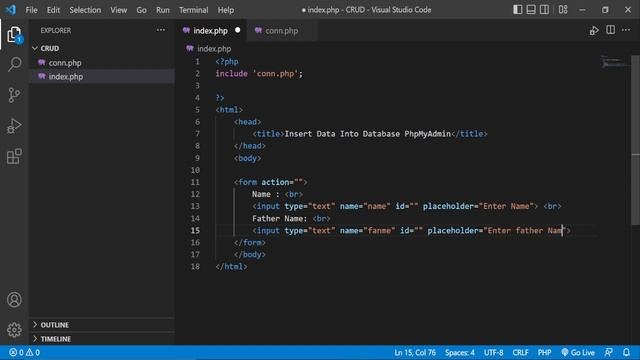Image resolution: width=640 pixels, height=360 pixels.
Task: Click the vertical editor scrollbar
Action: 636,140
